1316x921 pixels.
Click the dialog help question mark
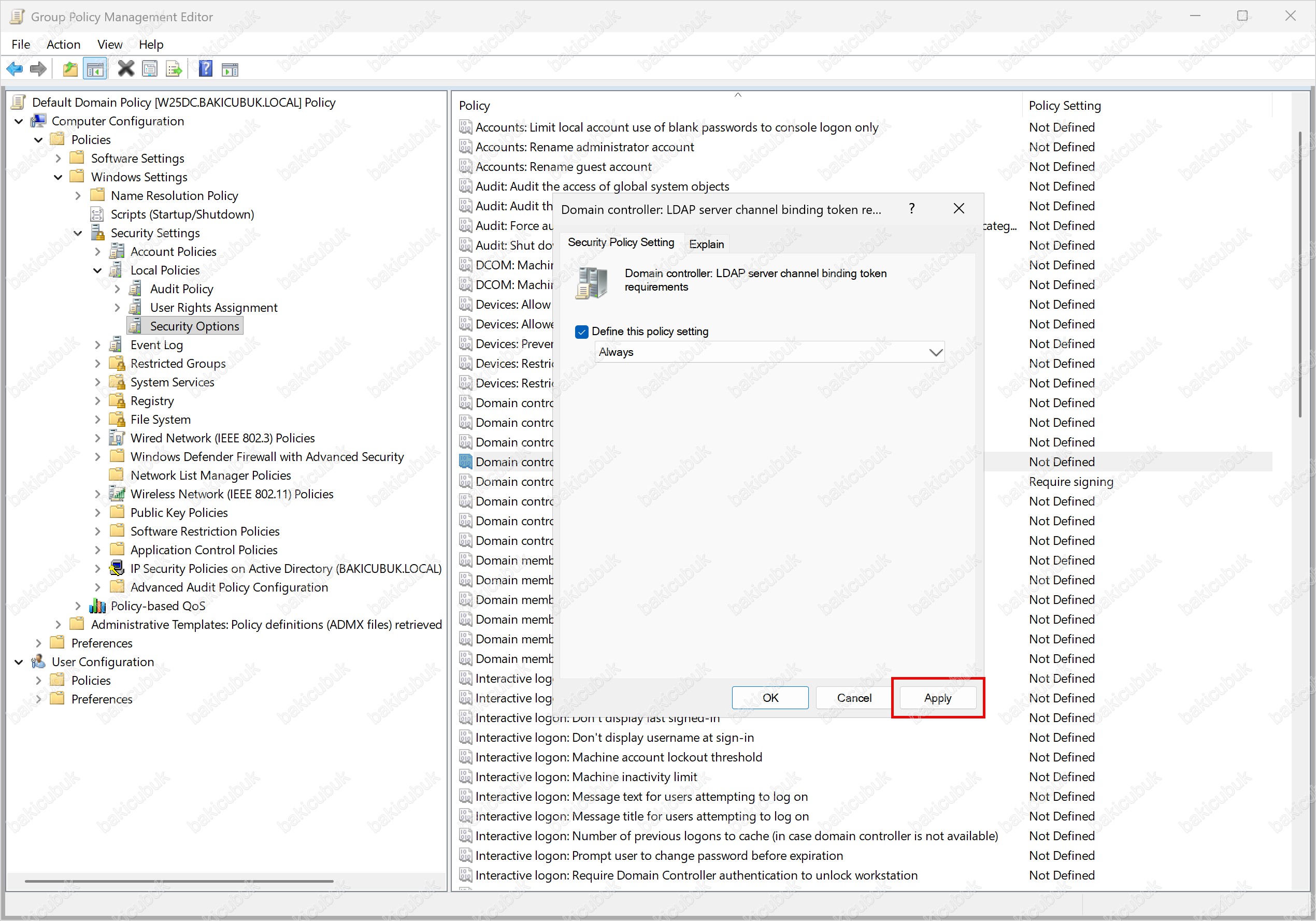[911, 209]
